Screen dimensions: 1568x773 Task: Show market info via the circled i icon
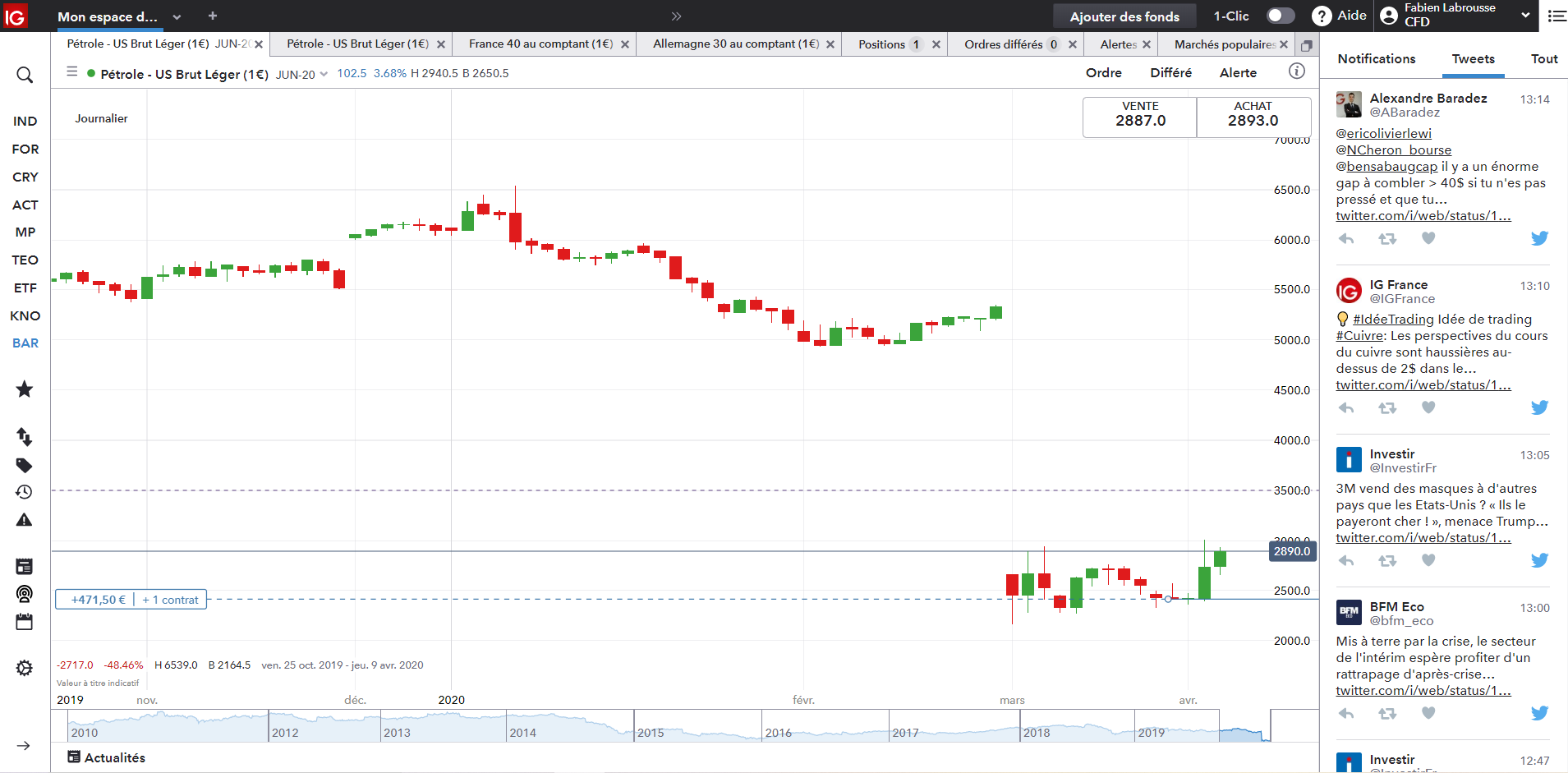coord(1297,71)
